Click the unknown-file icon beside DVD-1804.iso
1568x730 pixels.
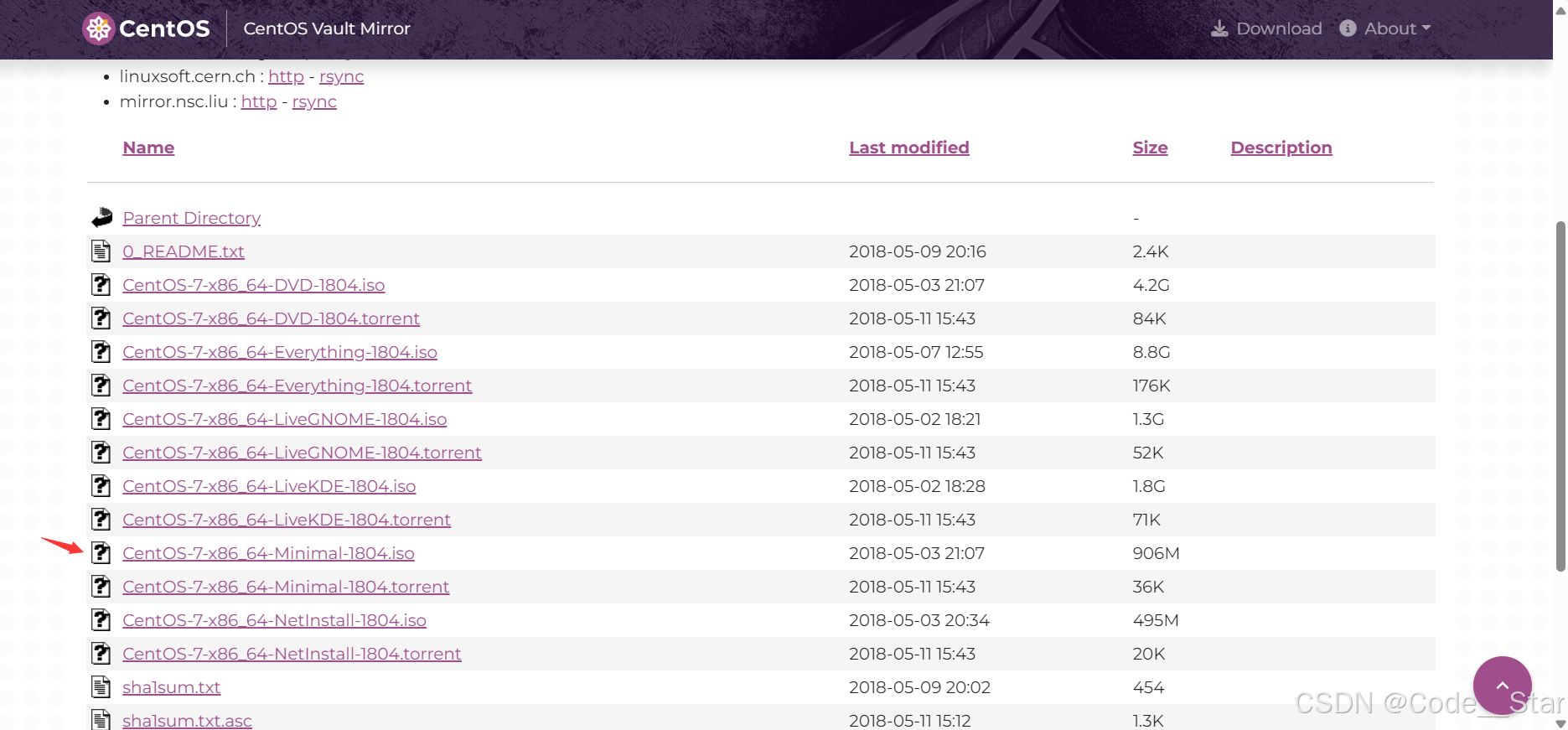tap(101, 285)
